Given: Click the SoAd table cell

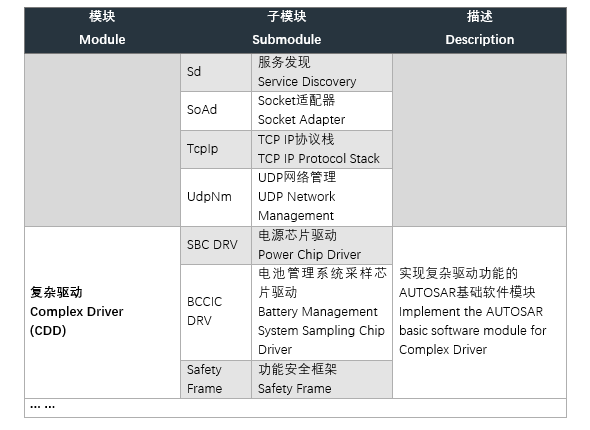Looking at the screenshot, I should (x=216, y=111).
